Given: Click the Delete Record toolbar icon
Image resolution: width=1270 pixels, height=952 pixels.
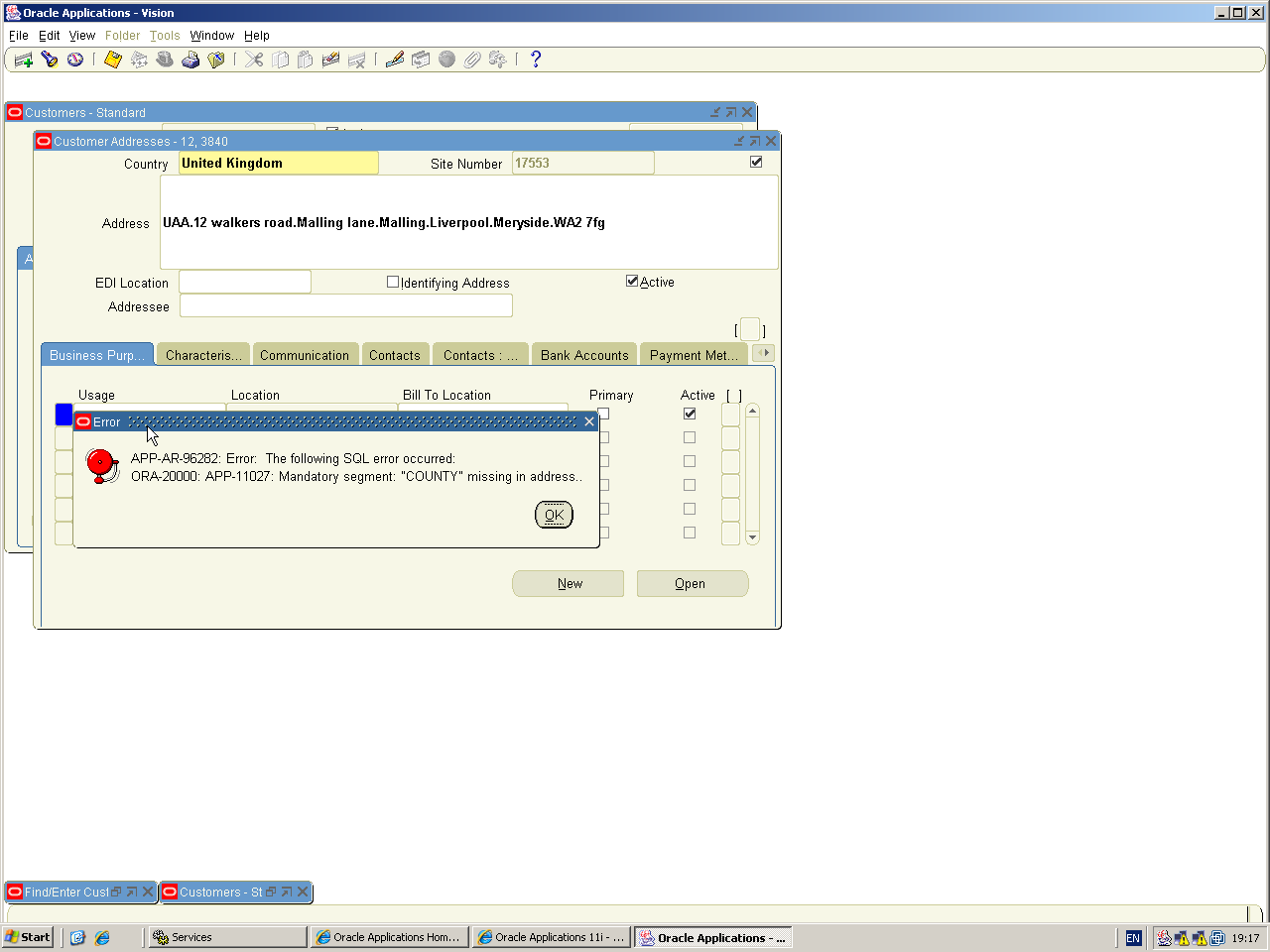Looking at the screenshot, I should [x=357, y=59].
